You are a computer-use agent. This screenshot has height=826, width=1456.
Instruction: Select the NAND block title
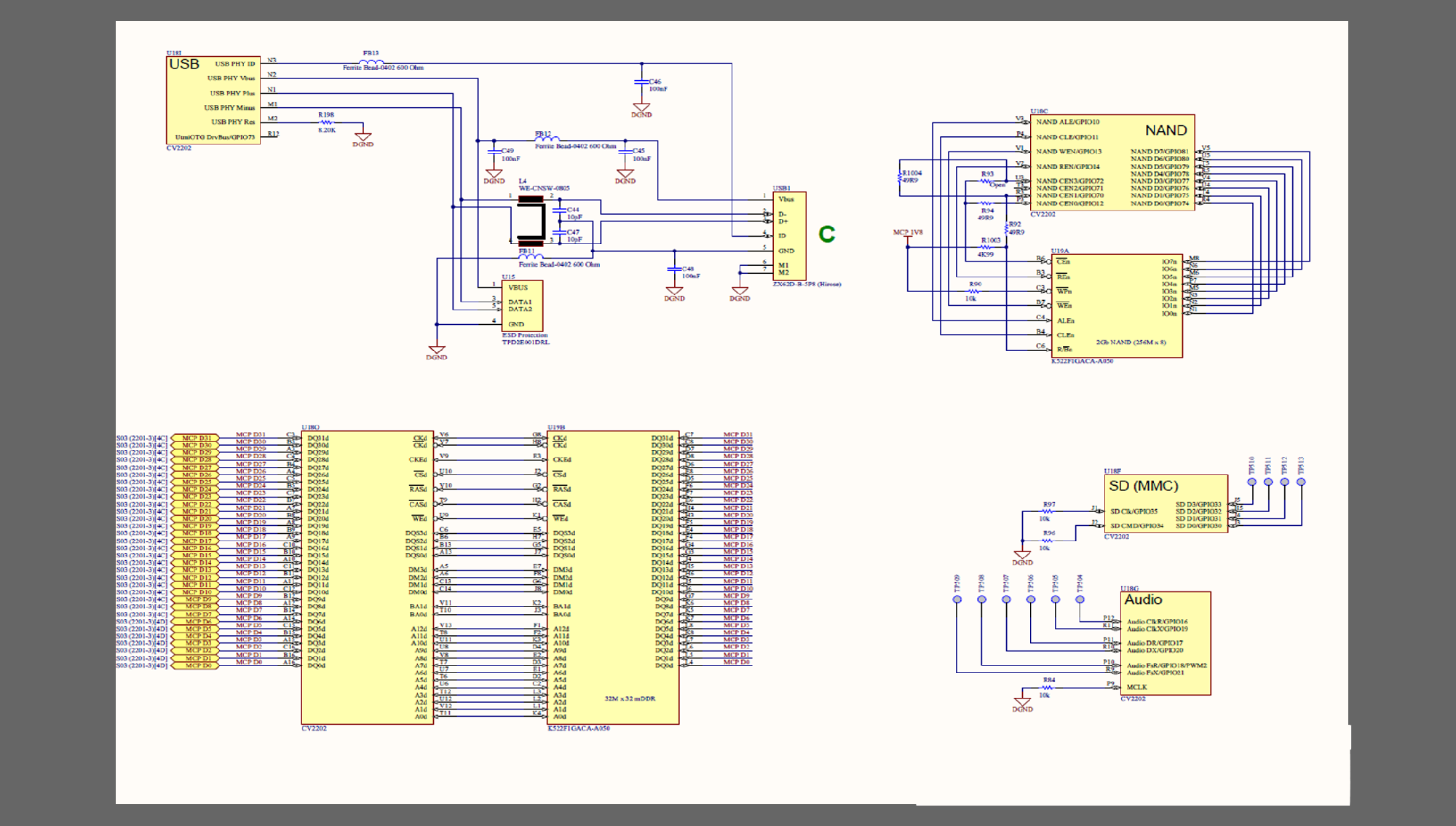pos(1166,130)
